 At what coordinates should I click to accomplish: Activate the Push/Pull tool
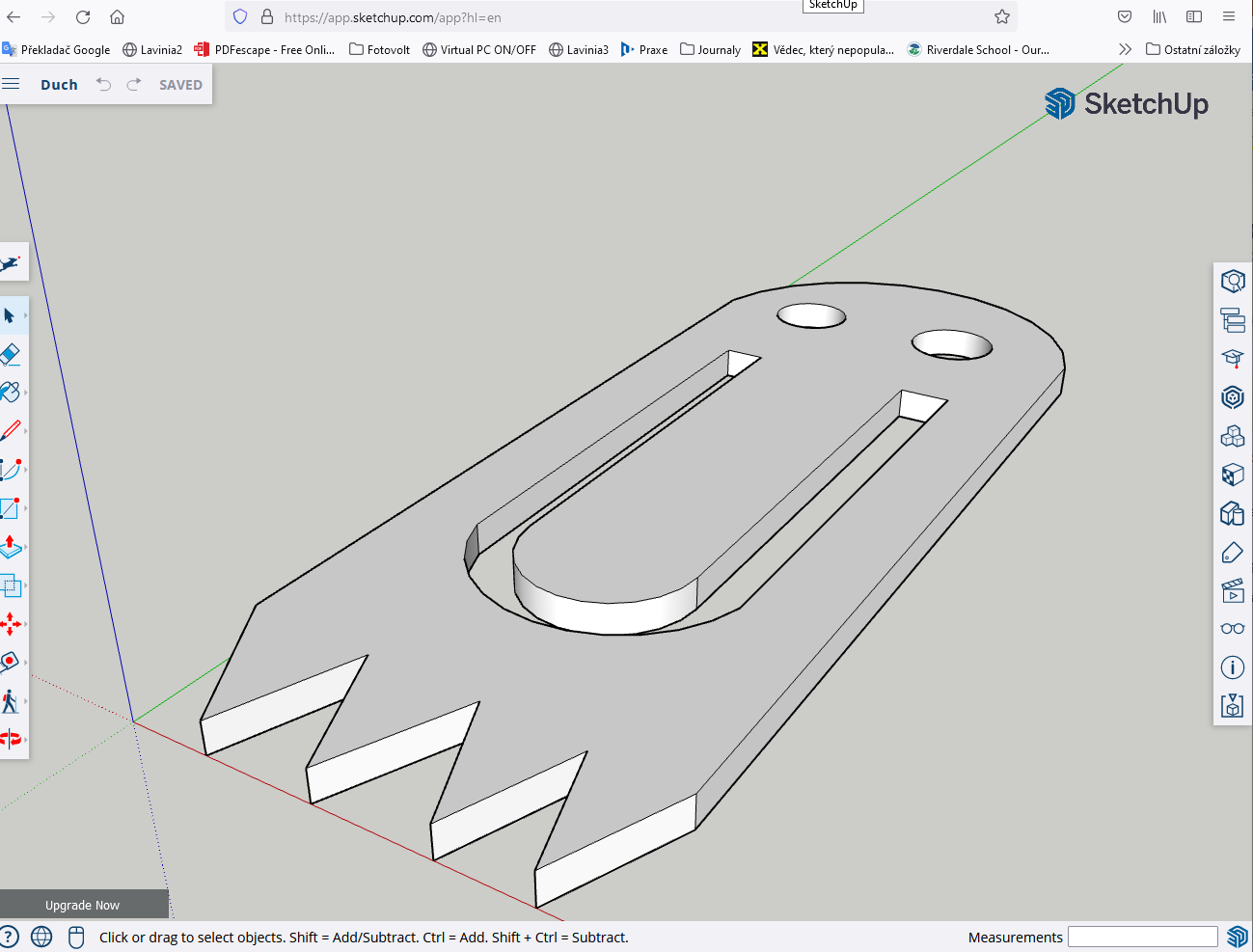(x=10, y=547)
